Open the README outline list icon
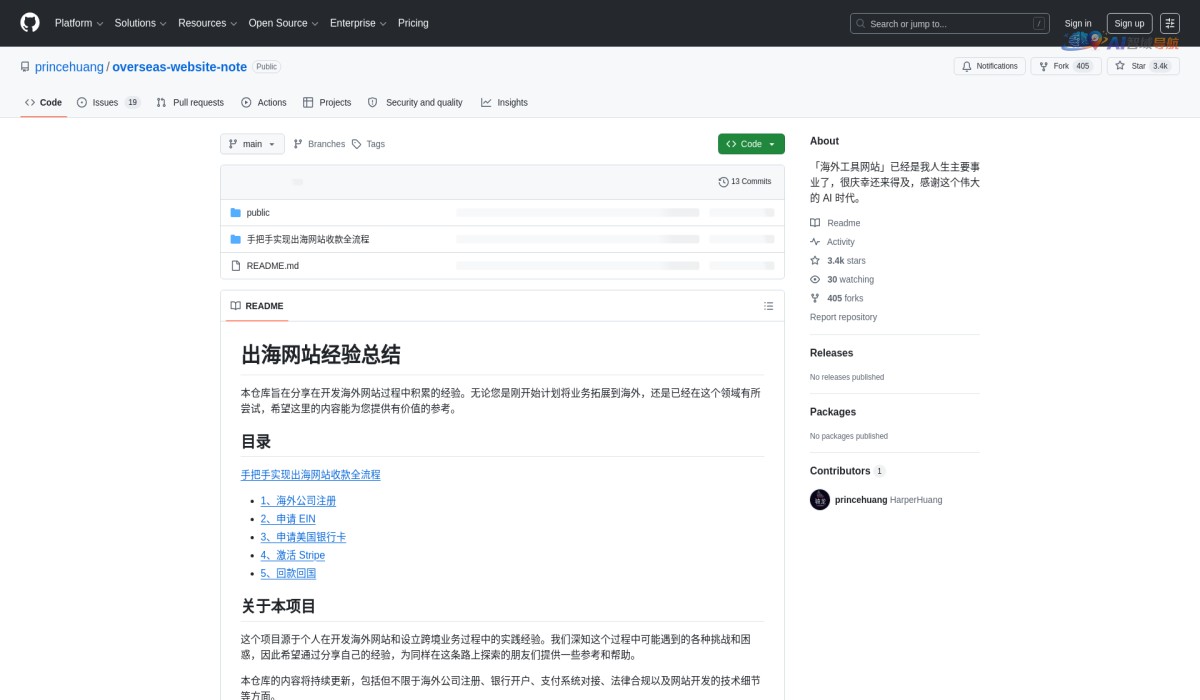This screenshot has height=700, width=1200. pyautogui.click(x=768, y=306)
